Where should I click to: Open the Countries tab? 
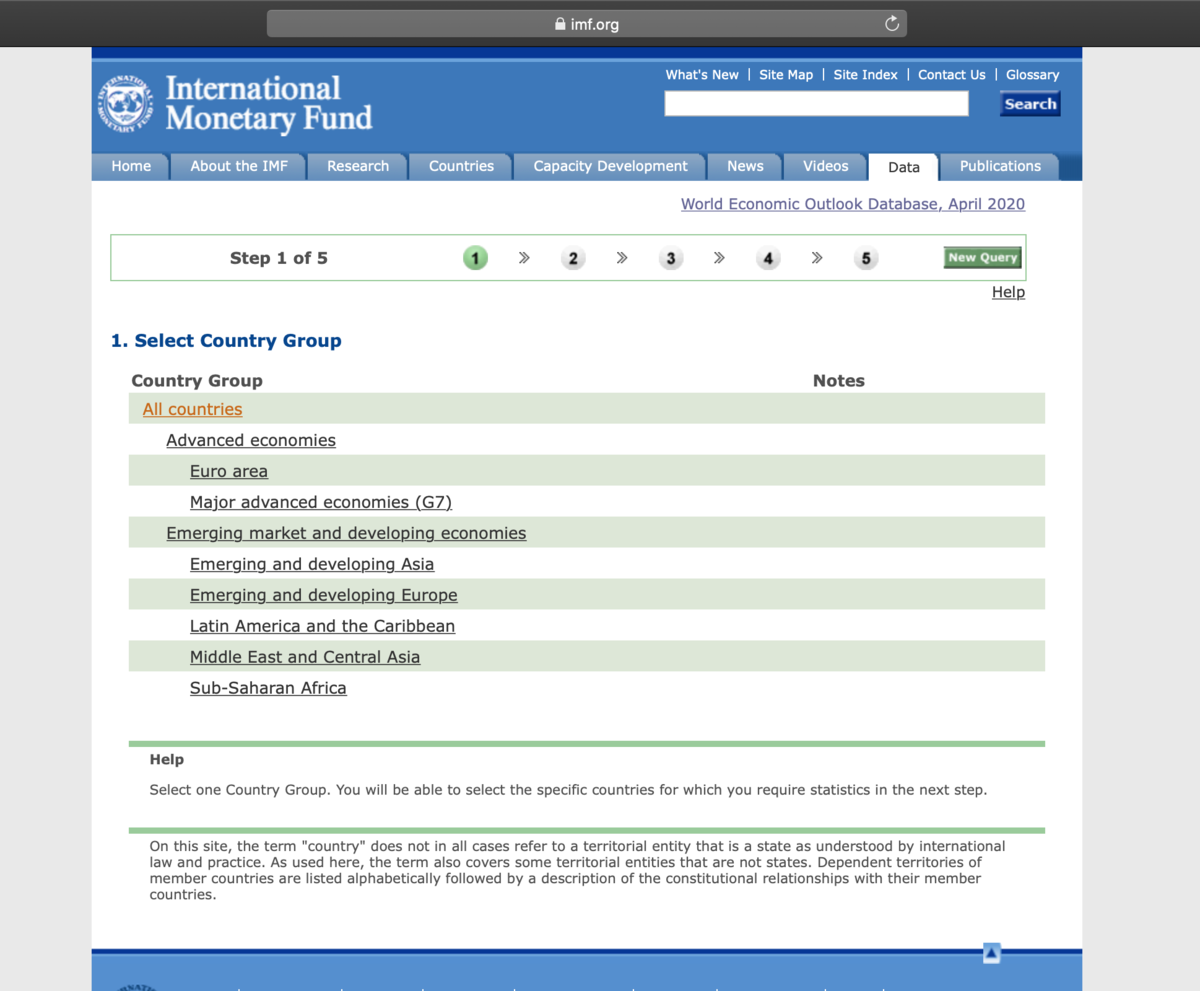tap(461, 167)
